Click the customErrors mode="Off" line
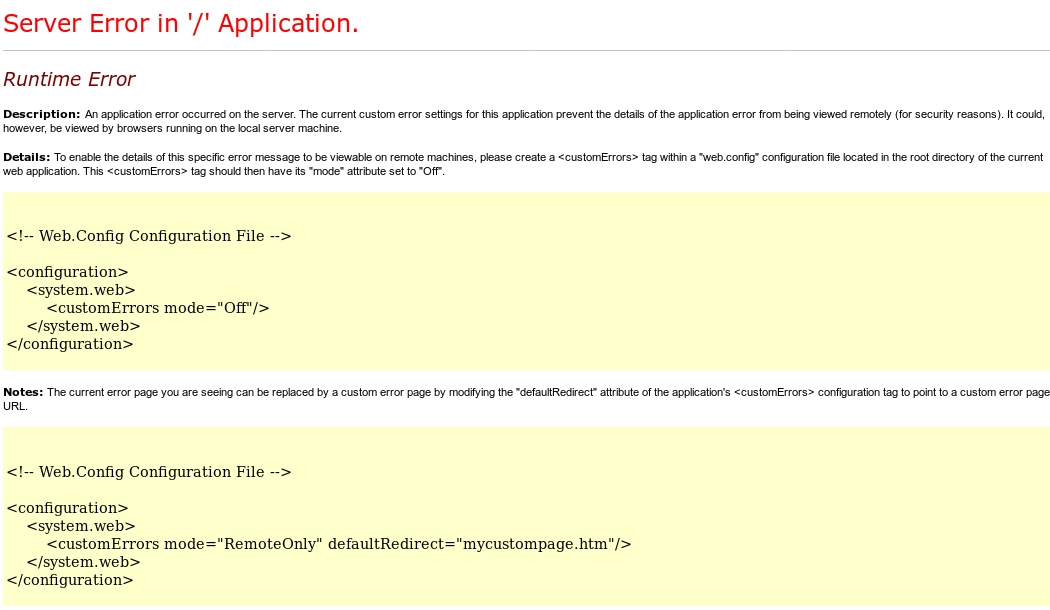Viewport: 1050px width, 610px height. (x=158, y=308)
